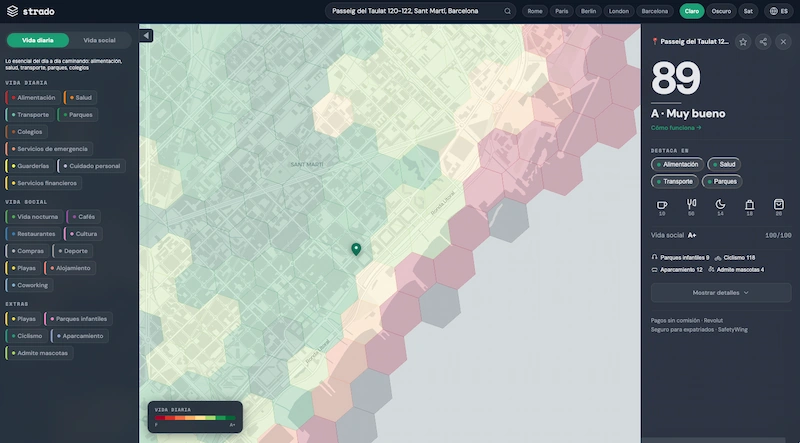The image size is (800, 443).
Task: Toggle the Colegios filter chip
Action: (x=27, y=132)
